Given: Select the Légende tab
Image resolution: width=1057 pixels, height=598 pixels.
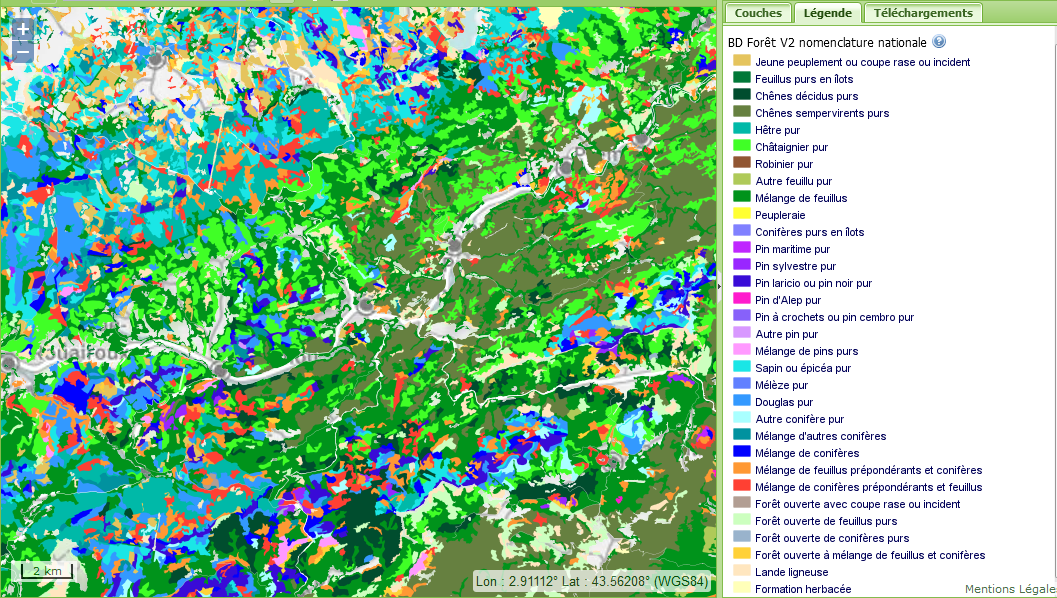Looking at the screenshot, I should pos(827,13).
